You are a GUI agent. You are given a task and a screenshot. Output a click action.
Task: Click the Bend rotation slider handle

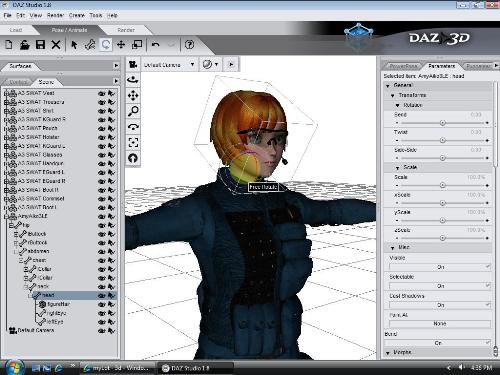(443, 123)
